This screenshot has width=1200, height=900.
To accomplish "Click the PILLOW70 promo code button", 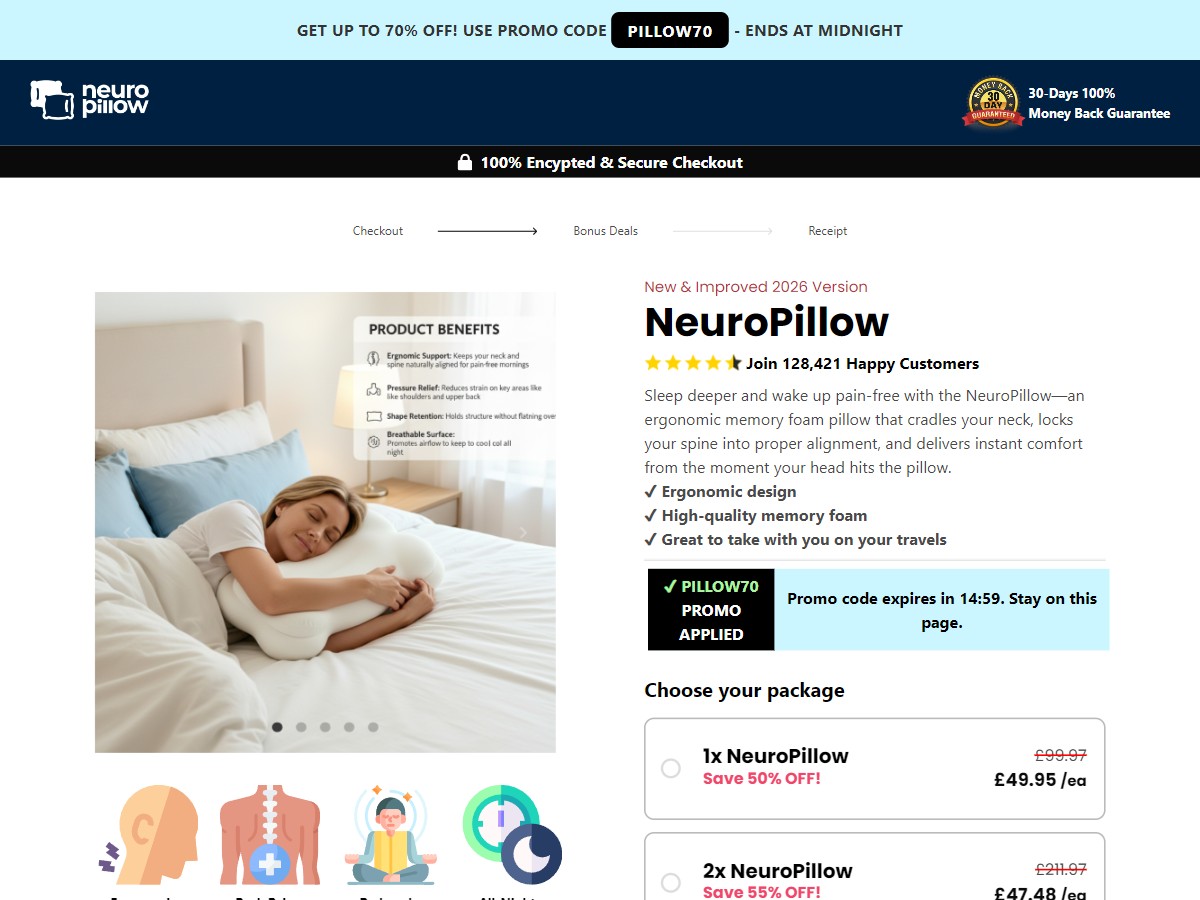I will (670, 30).
